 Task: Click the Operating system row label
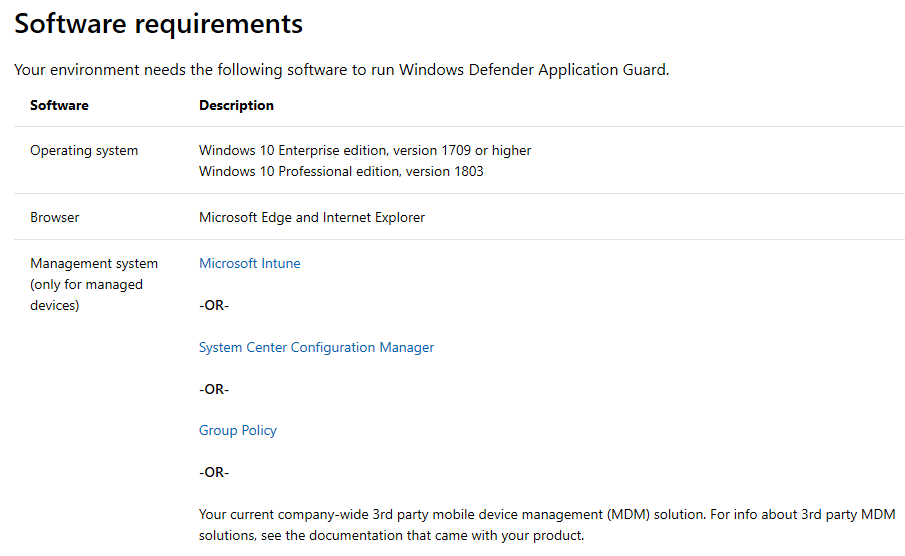[84, 151]
